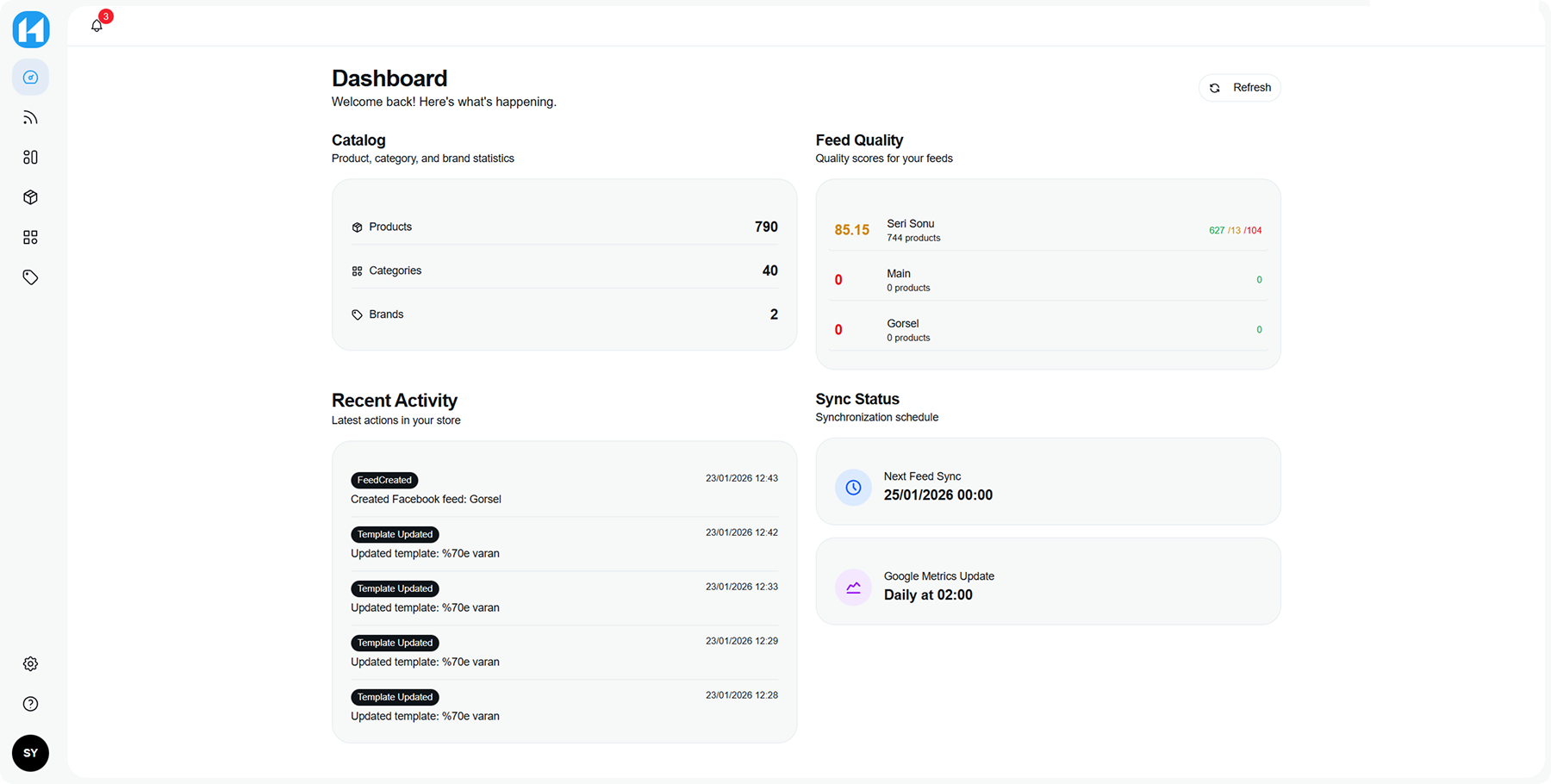The width and height of the screenshot is (1551, 784).
Task: Click the clock icon next to Next Feed Sync
Action: pyautogui.click(x=853, y=487)
